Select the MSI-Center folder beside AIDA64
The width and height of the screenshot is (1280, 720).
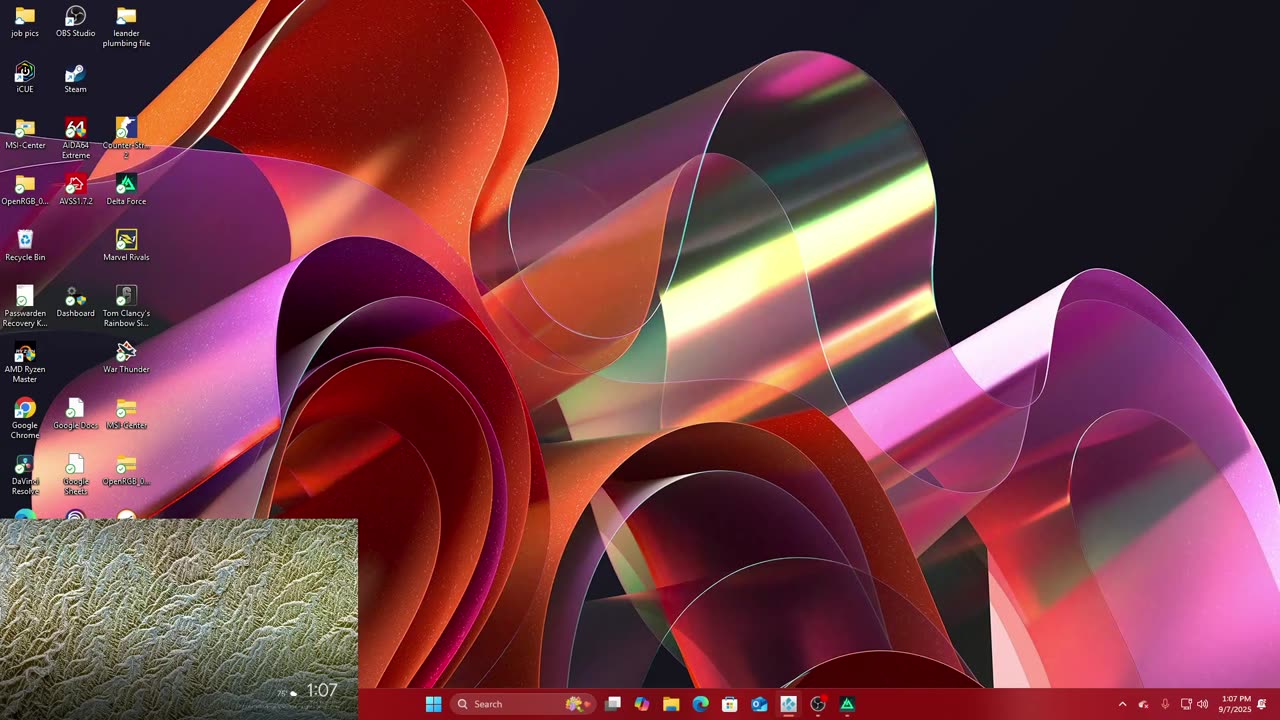tap(25, 134)
